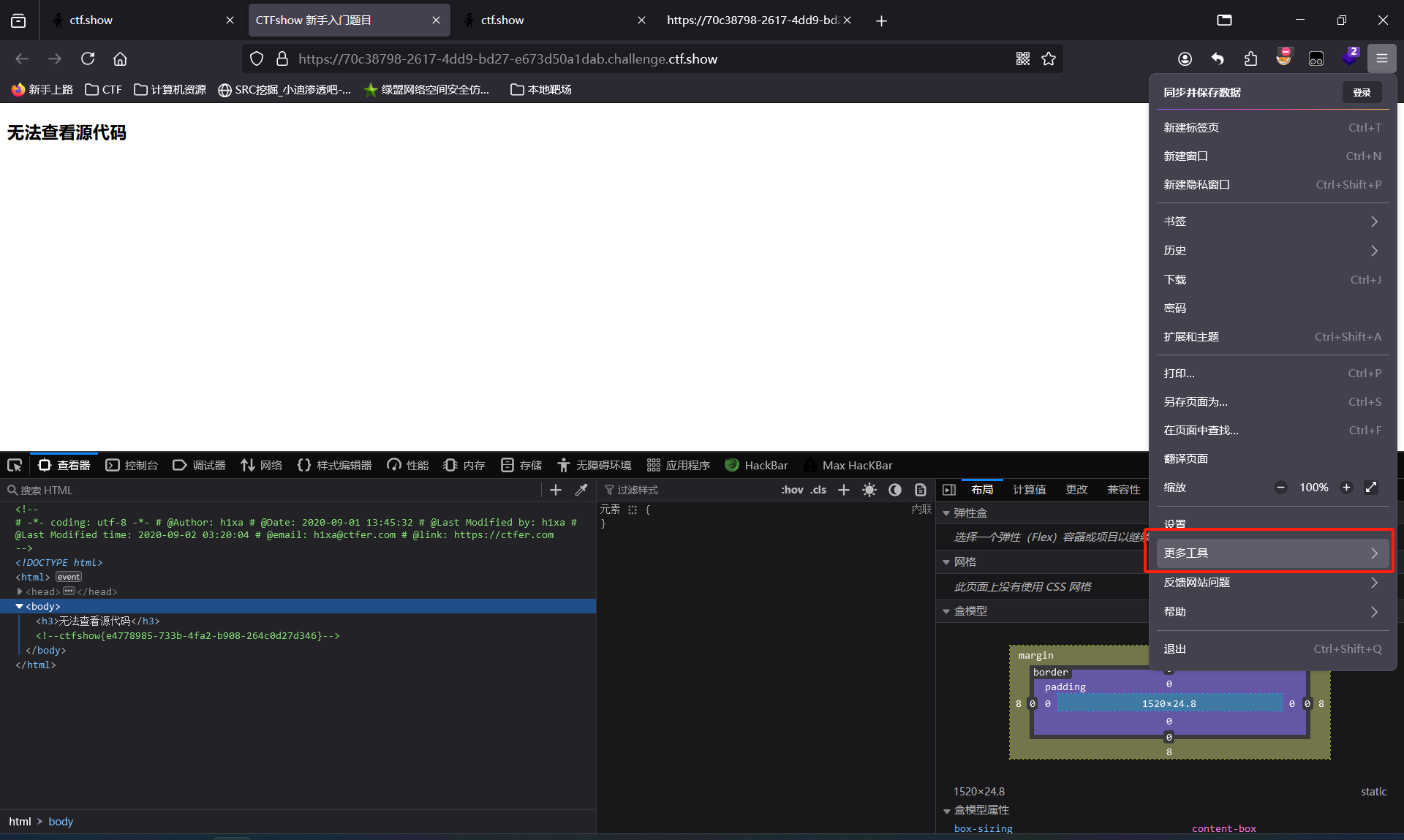Select 新建标签页 menu item
1404x840 pixels.
coord(1272,127)
